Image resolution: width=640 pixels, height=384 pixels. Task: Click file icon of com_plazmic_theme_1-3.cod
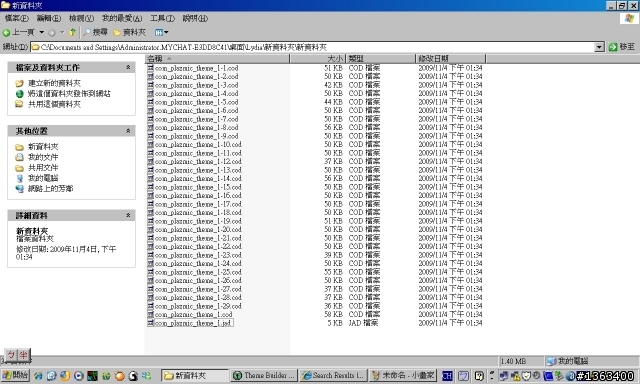pyautogui.click(x=151, y=85)
